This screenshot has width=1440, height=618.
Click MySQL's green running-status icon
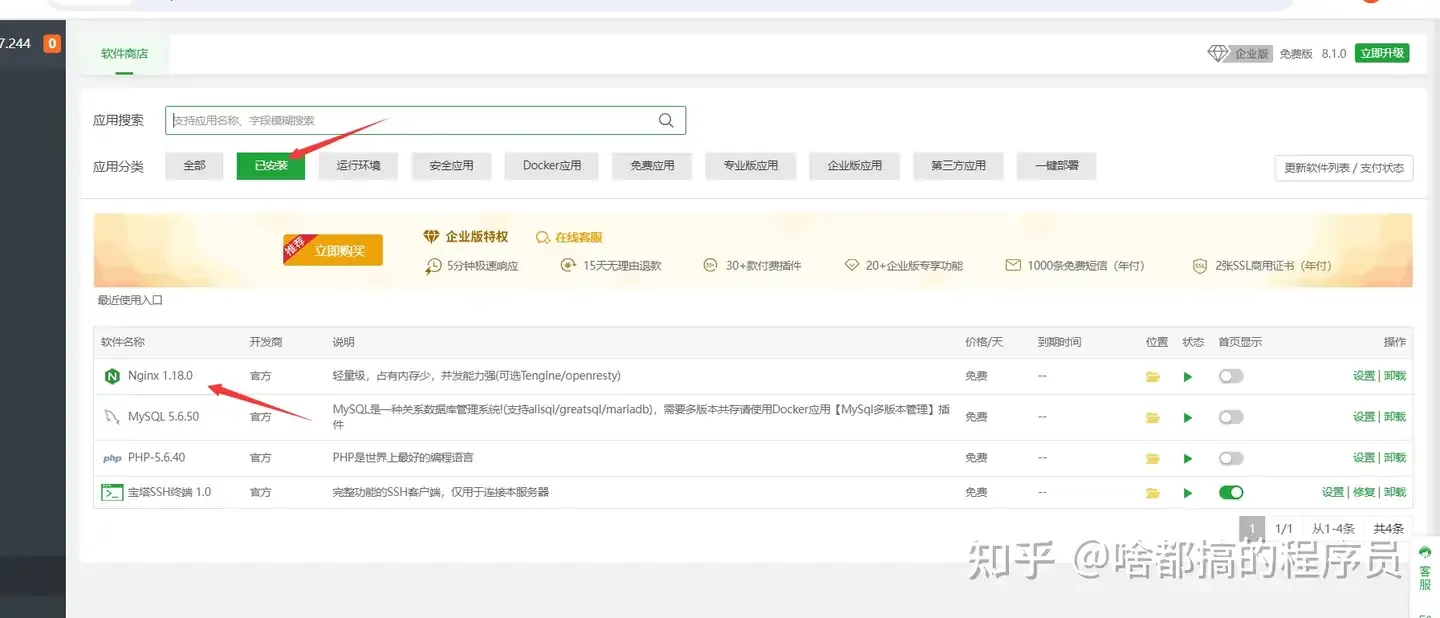pyautogui.click(x=1187, y=417)
